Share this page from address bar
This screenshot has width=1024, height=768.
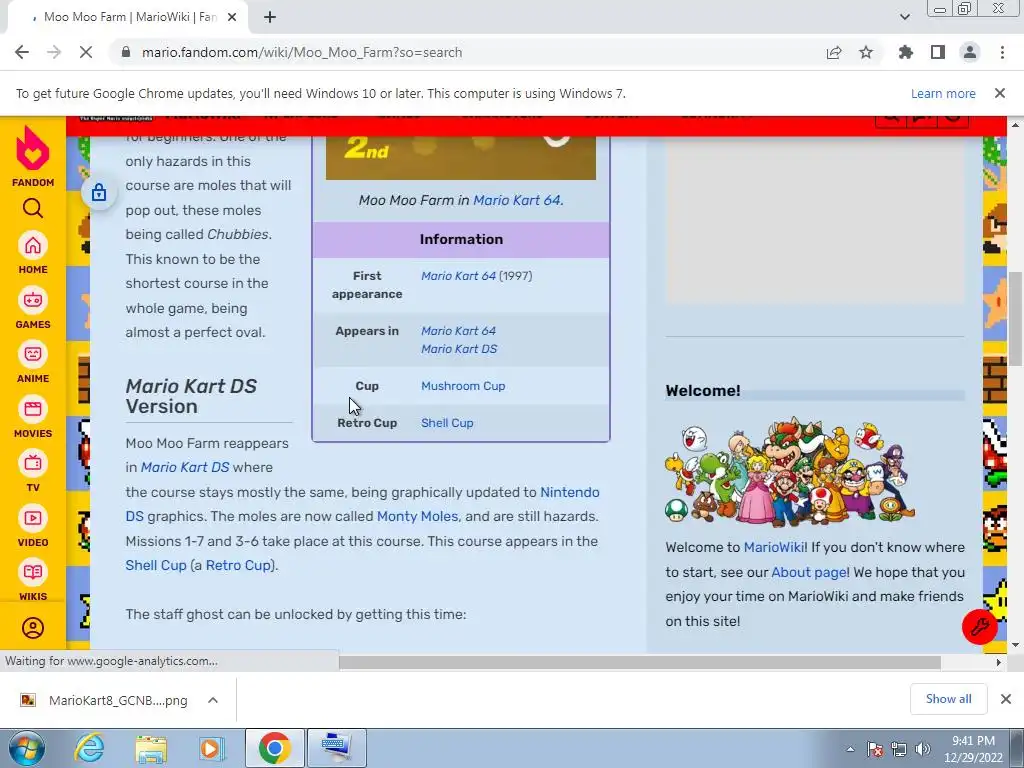coord(834,52)
